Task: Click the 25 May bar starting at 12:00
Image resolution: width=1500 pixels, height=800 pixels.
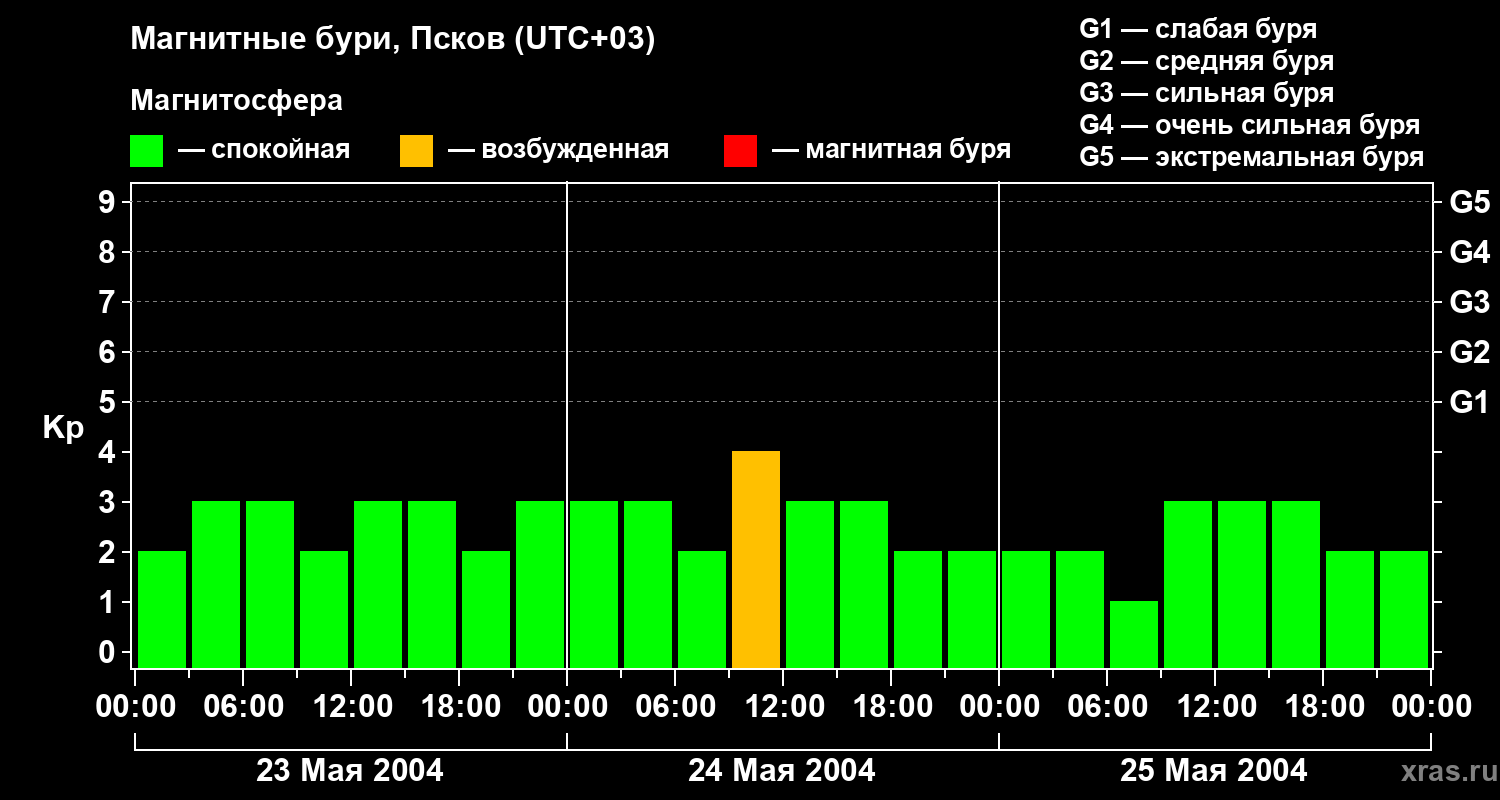Action: (1242, 585)
